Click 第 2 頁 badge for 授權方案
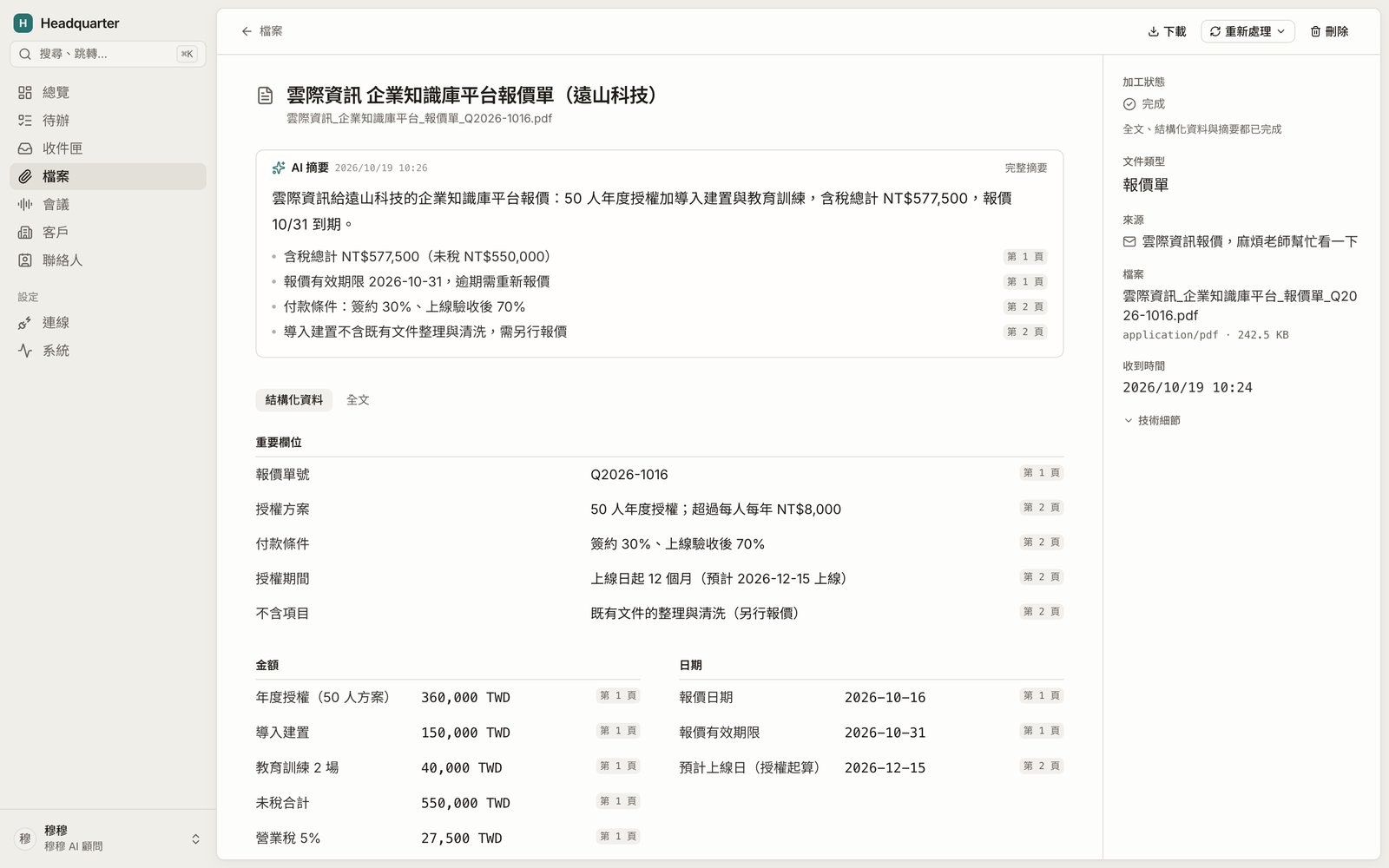1389x868 pixels. (1042, 508)
